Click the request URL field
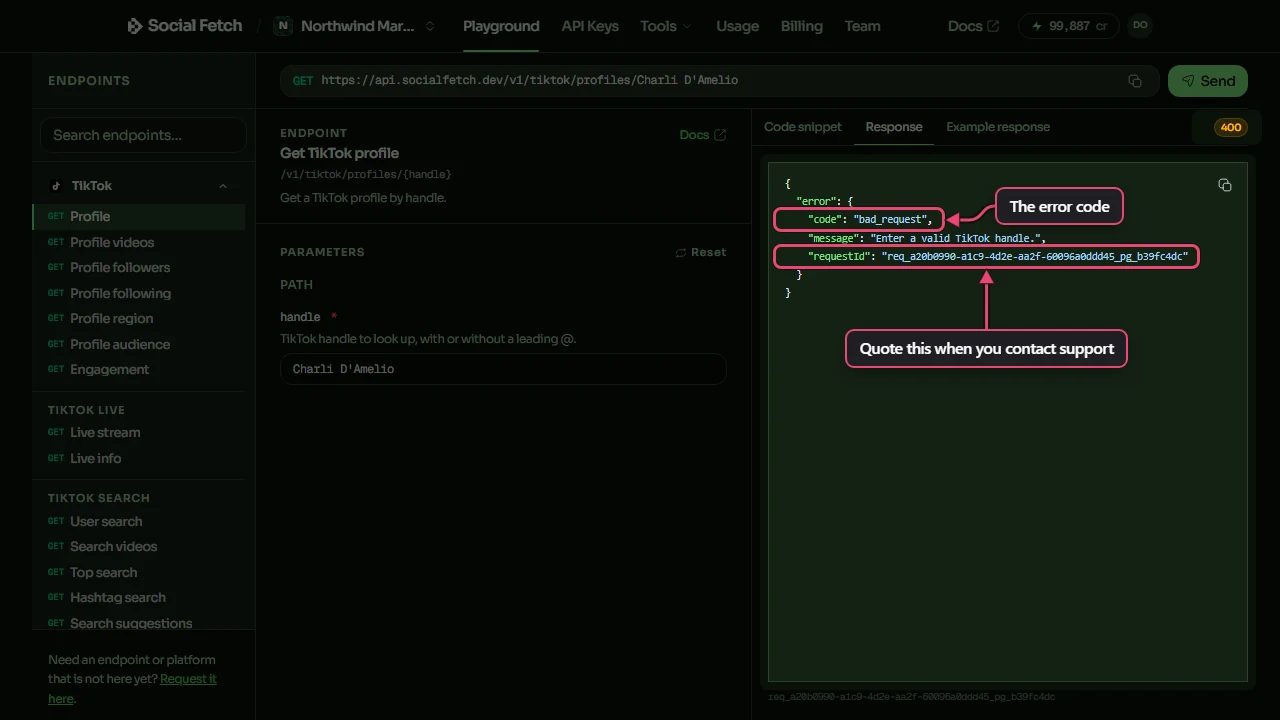This screenshot has width=1280, height=720. click(720, 81)
